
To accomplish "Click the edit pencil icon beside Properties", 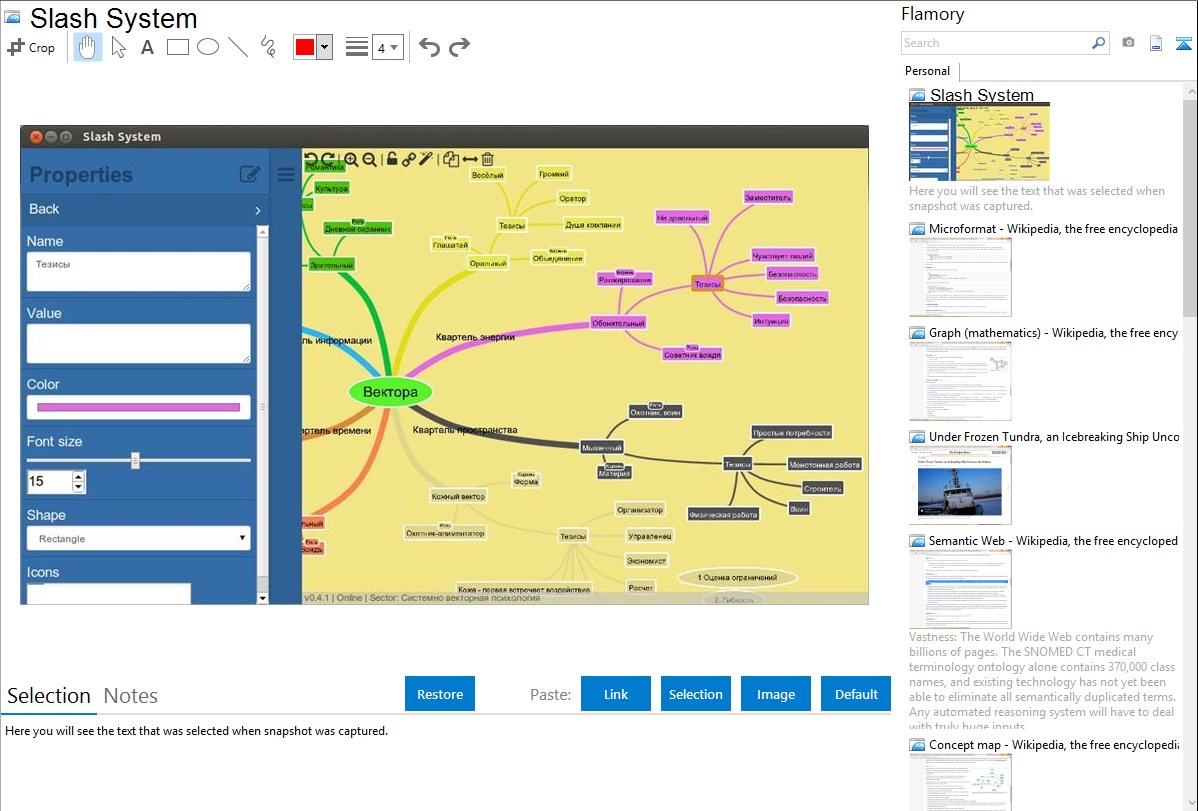I will [250, 174].
